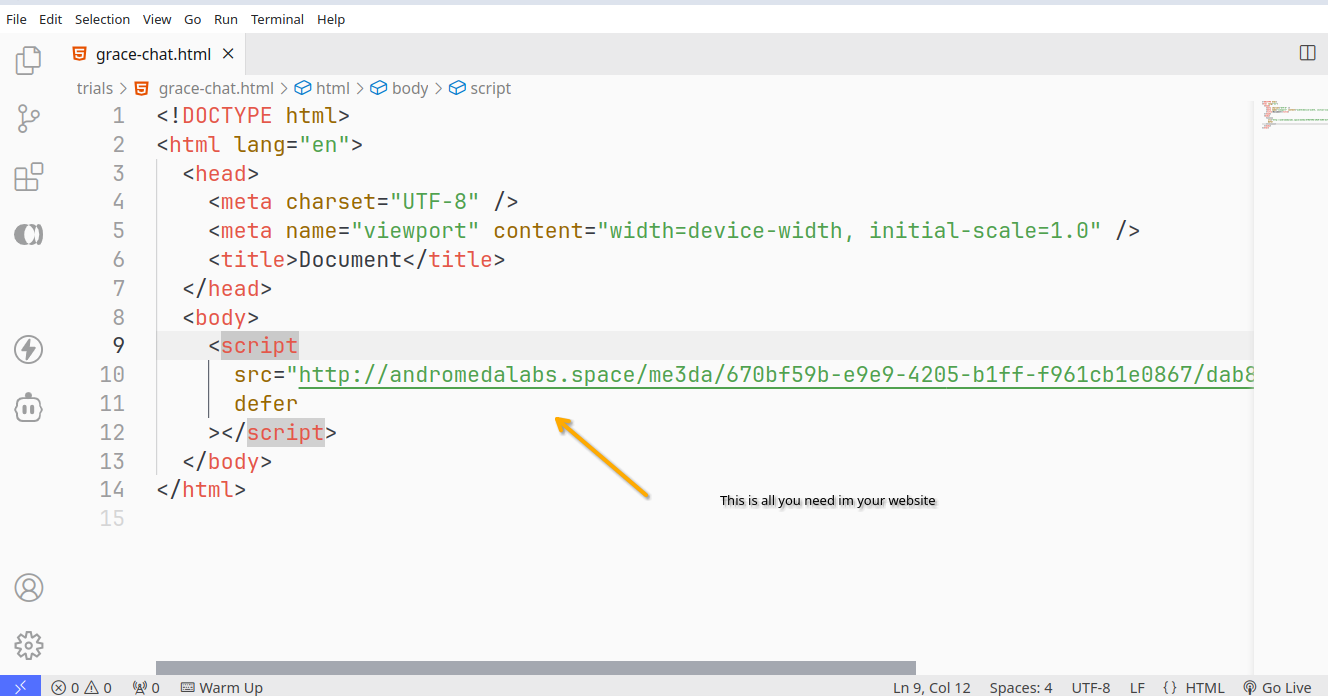The width and height of the screenshot is (1328, 696).
Task: Click the split editor layout icon
Action: point(1307,53)
